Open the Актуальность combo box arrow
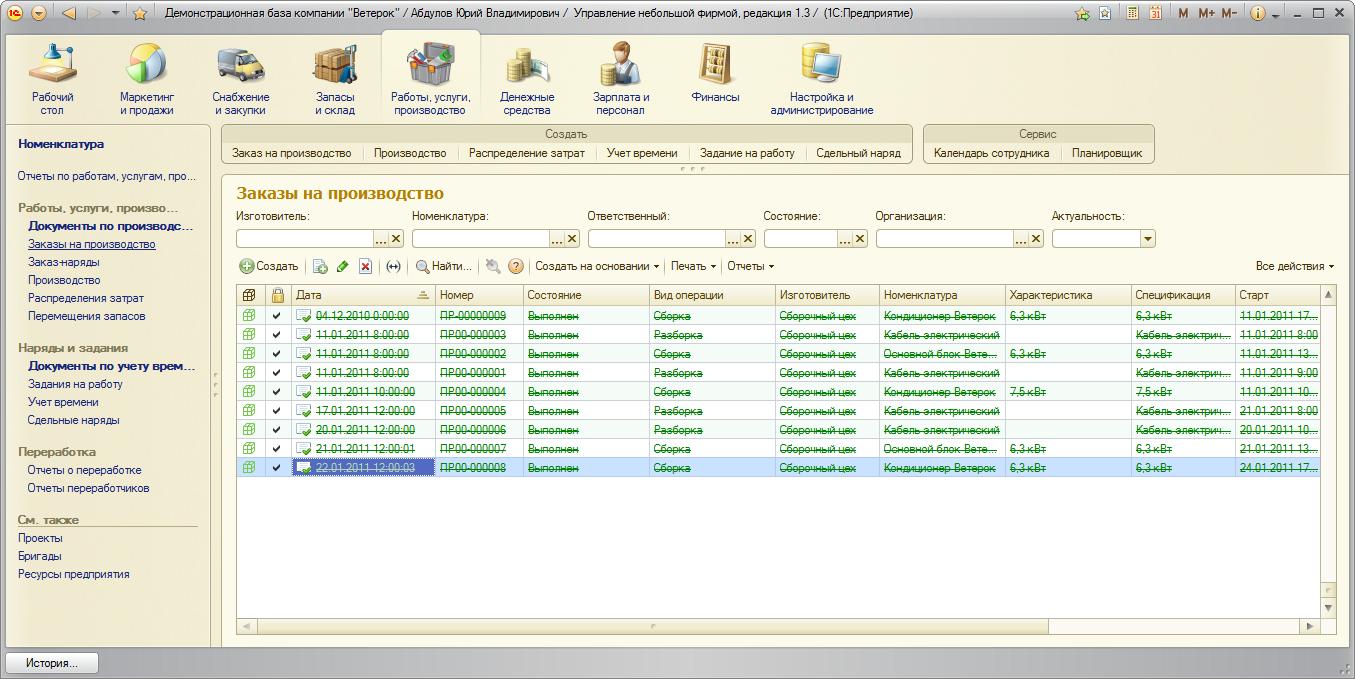 point(1147,239)
